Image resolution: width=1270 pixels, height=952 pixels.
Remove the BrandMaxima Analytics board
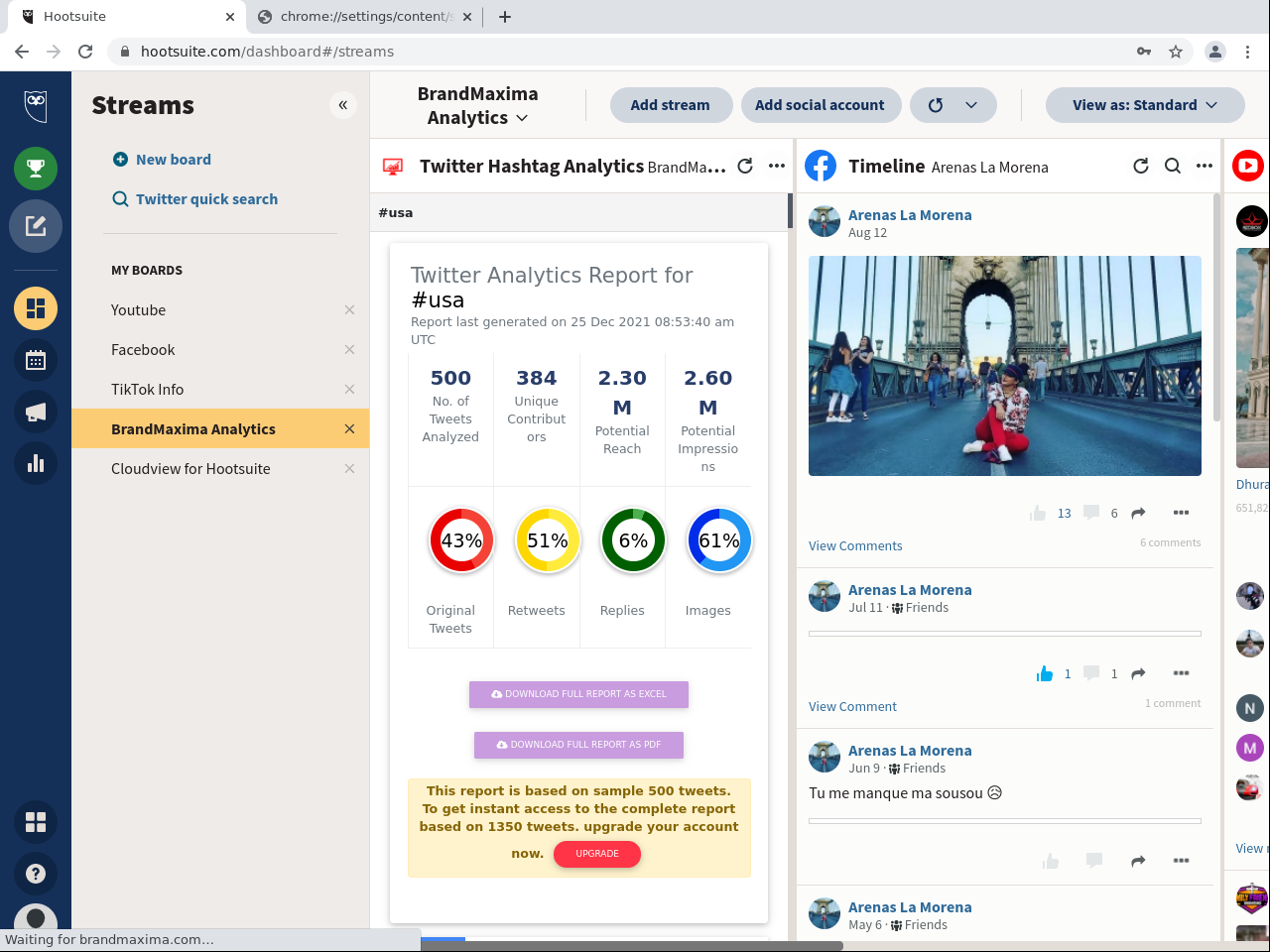point(349,429)
